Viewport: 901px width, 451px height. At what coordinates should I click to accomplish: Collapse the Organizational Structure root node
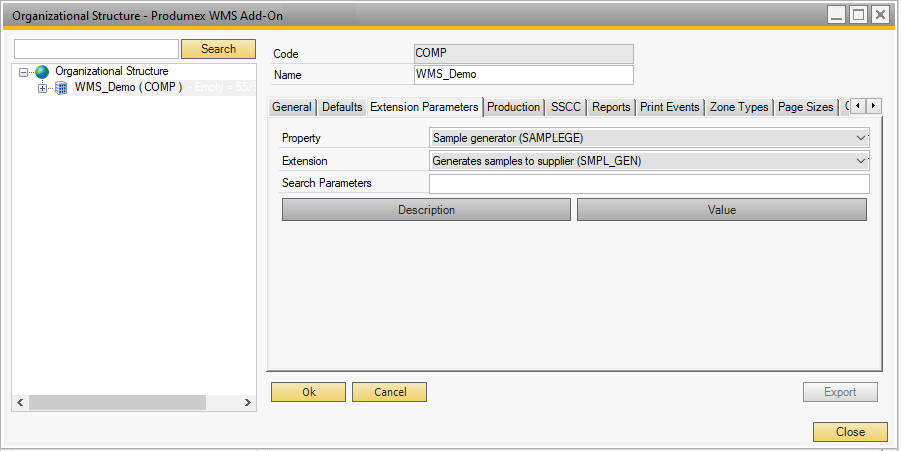point(24,72)
